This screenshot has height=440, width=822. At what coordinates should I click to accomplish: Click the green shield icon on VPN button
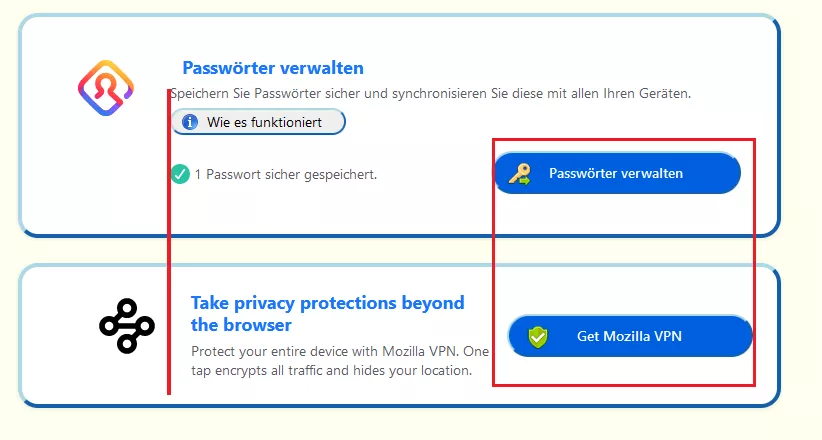[x=538, y=337]
